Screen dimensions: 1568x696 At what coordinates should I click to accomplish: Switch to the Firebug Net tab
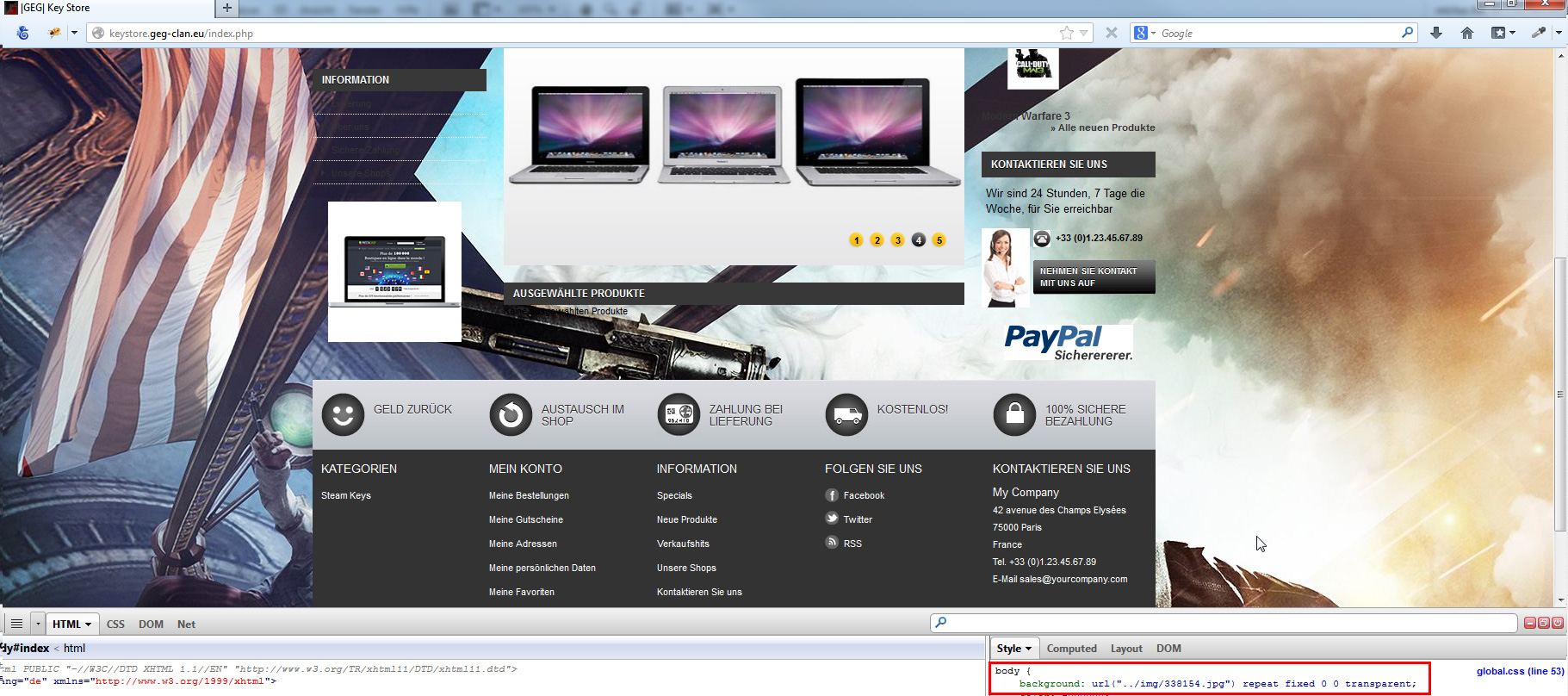pos(186,625)
